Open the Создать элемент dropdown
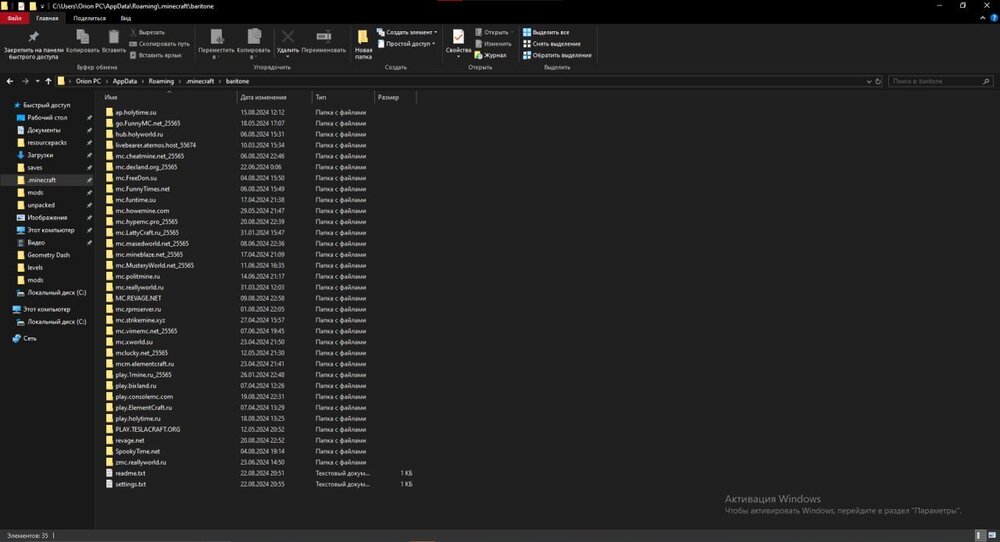Screen dimensions: 1000x542 click(407, 32)
